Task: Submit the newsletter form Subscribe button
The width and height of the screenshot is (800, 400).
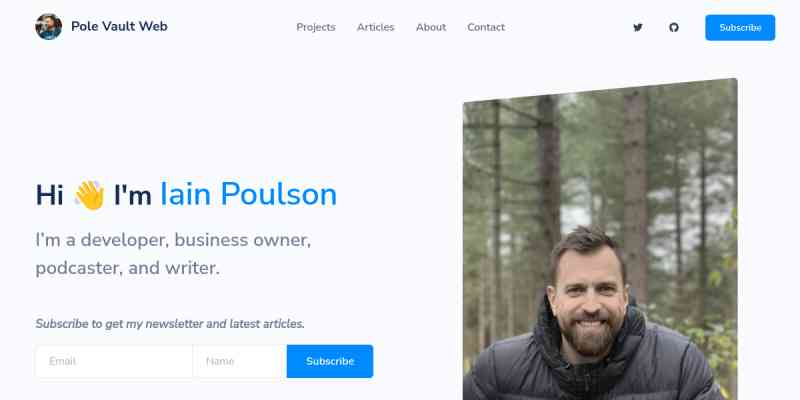Action: click(330, 361)
